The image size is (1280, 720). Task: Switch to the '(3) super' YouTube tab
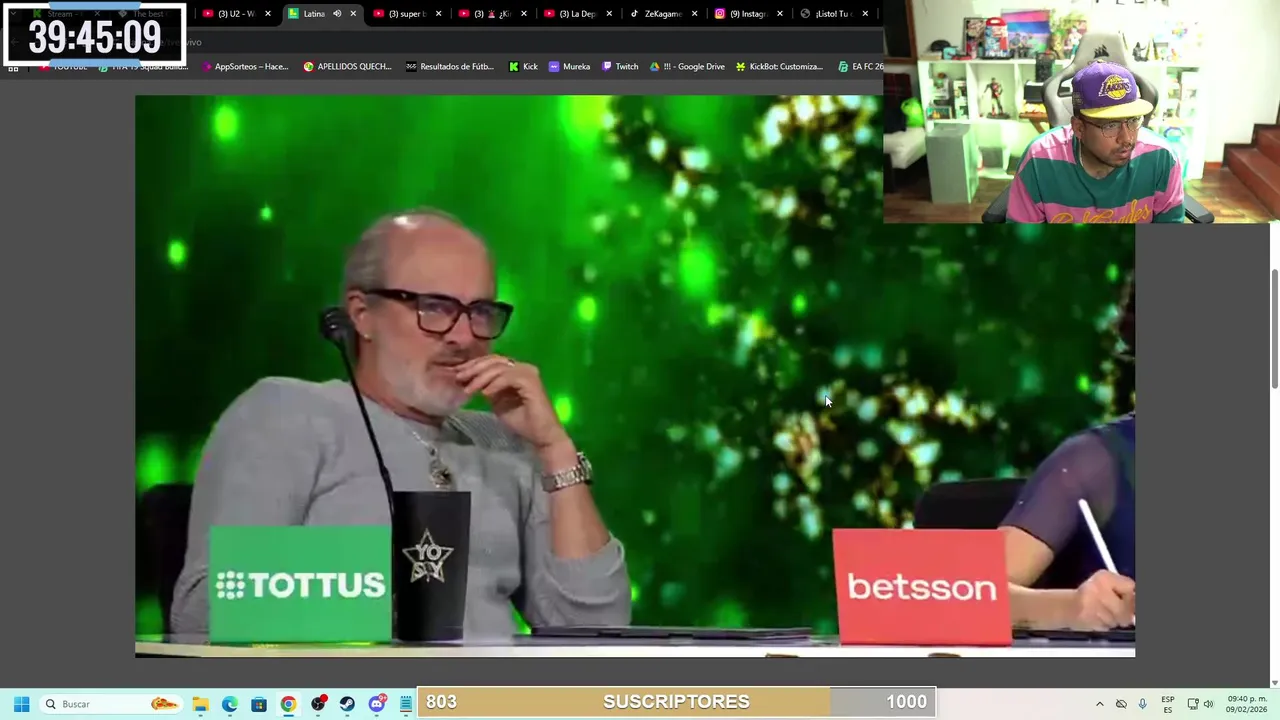(x=406, y=13)
